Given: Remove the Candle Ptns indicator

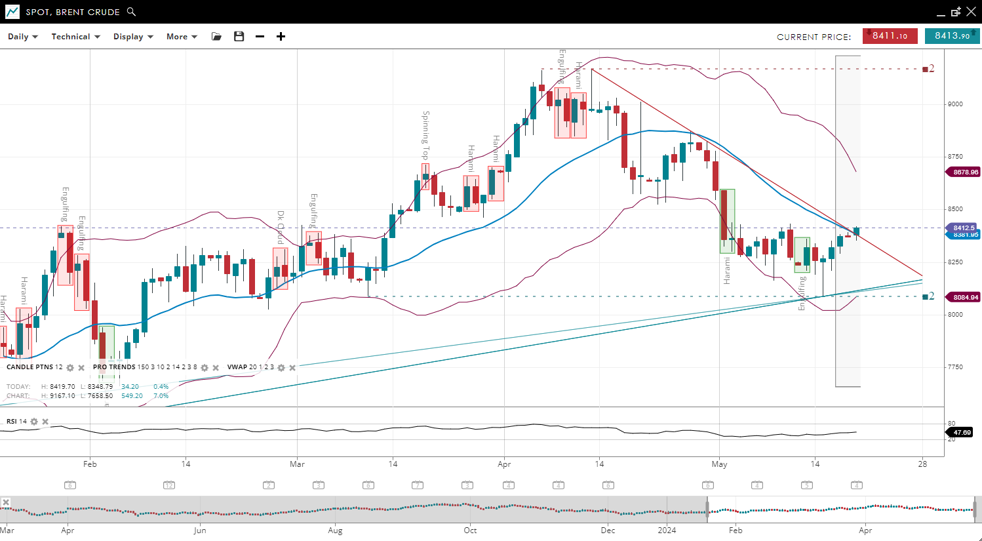Looking at the screenshot, I should point(82,368).
